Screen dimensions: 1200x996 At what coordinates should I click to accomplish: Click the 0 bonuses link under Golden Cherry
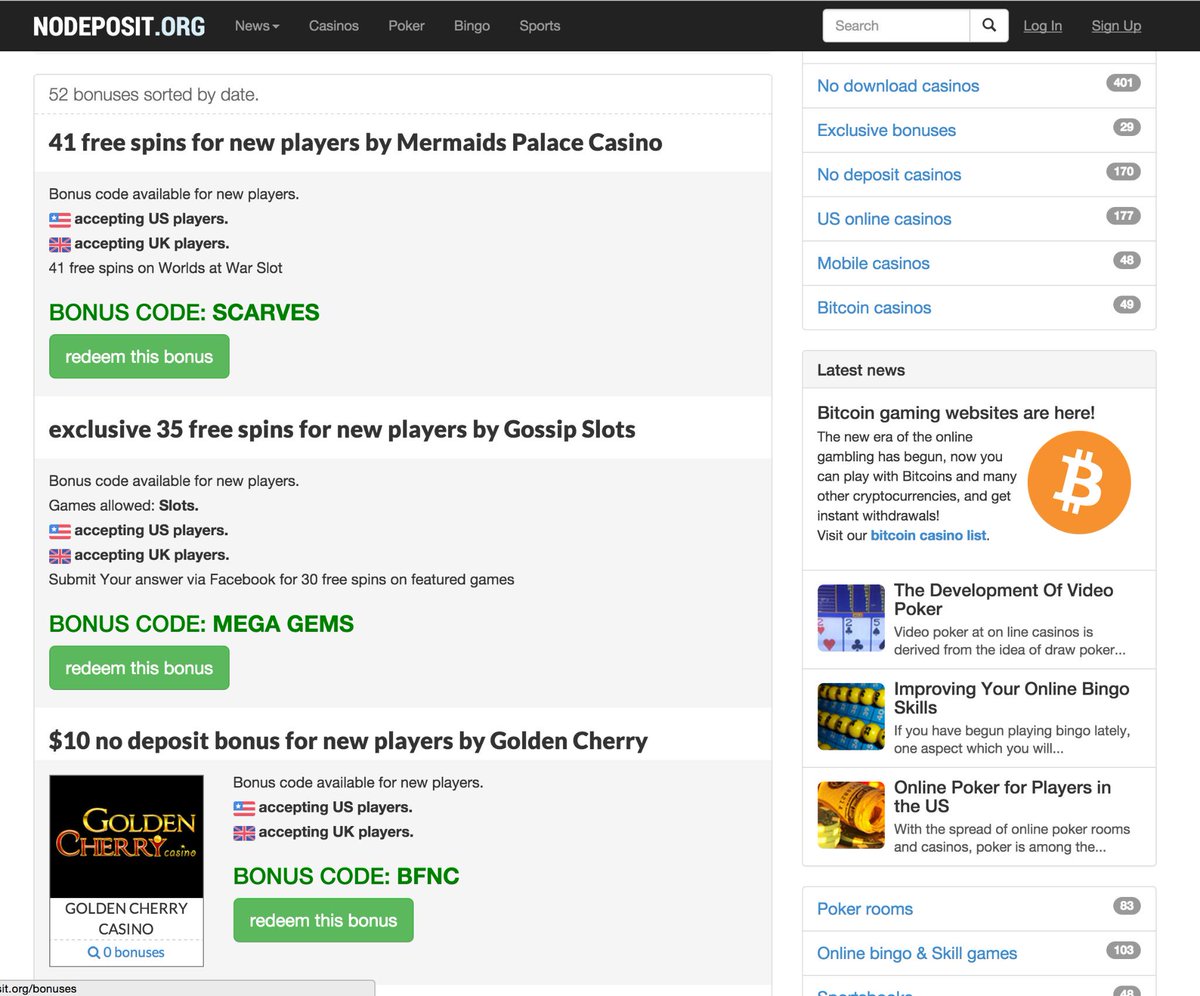coord(126,953)
